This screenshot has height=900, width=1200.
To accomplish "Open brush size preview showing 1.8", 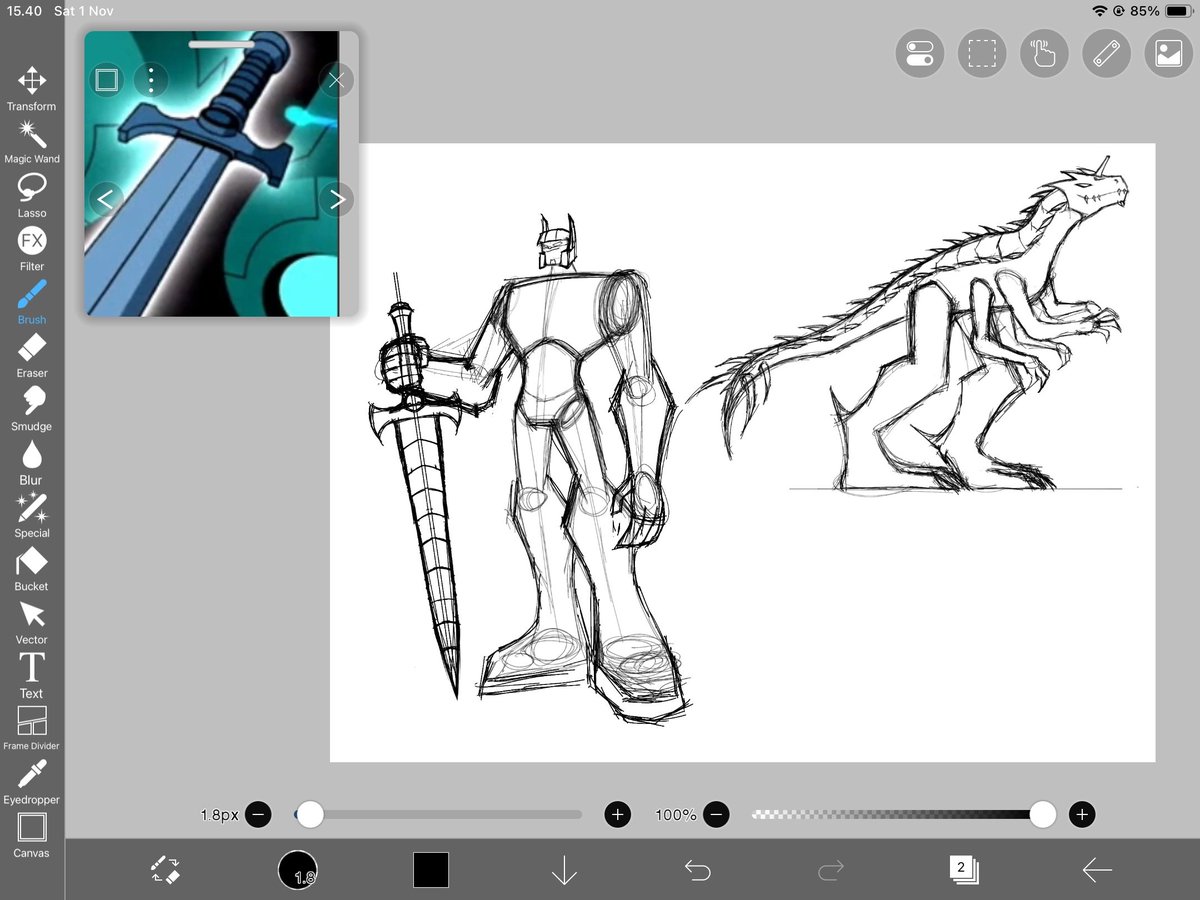I will (297, 870).
